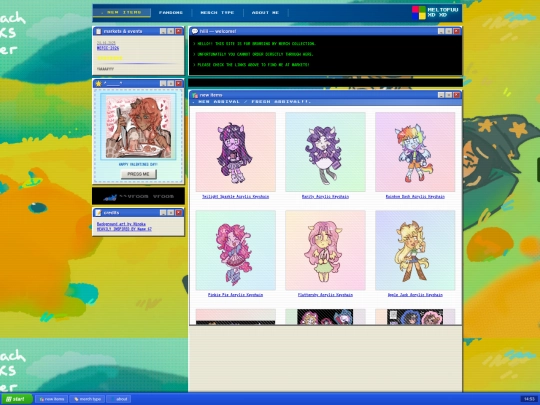Viewport: 540px width, 405px height.
Task: Click the notepad icon in markets & events titlebar
Action: click(98, 31)
